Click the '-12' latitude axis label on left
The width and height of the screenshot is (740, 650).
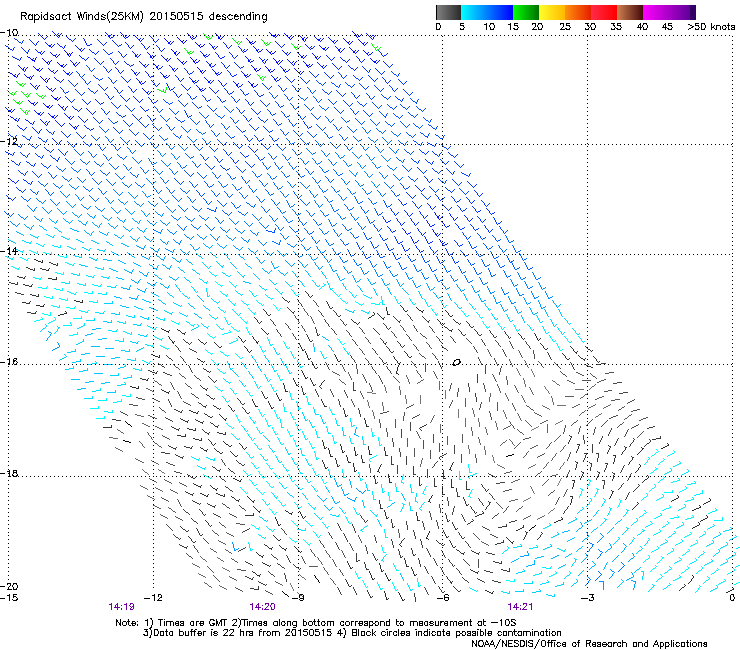[x=9, y=142]
